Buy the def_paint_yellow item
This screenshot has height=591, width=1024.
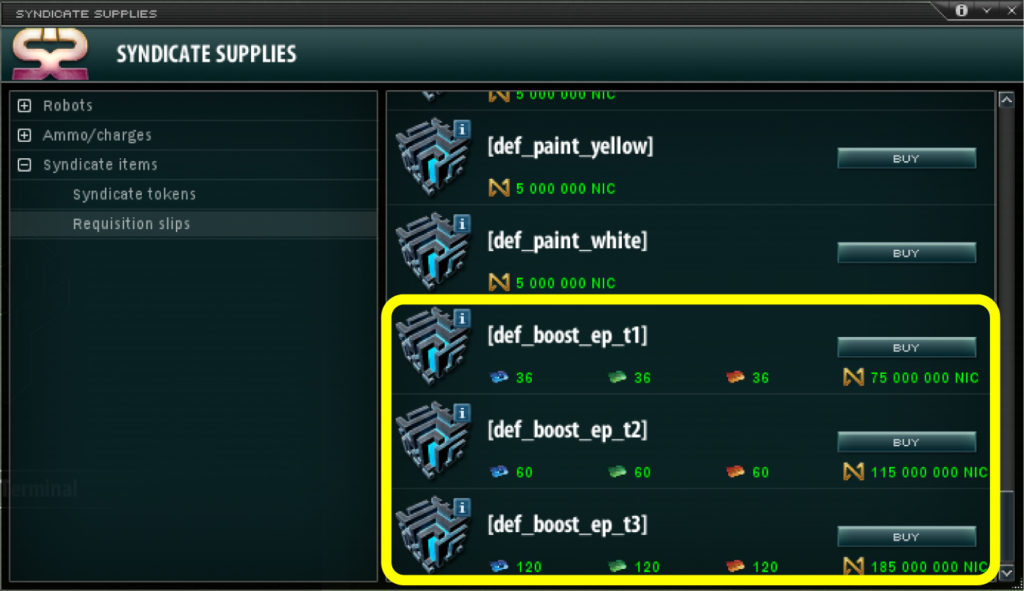click(906, 159)
